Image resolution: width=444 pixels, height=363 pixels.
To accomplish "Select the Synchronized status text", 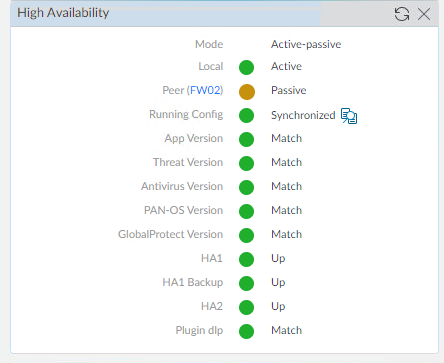I will click(x=303, y=115).
